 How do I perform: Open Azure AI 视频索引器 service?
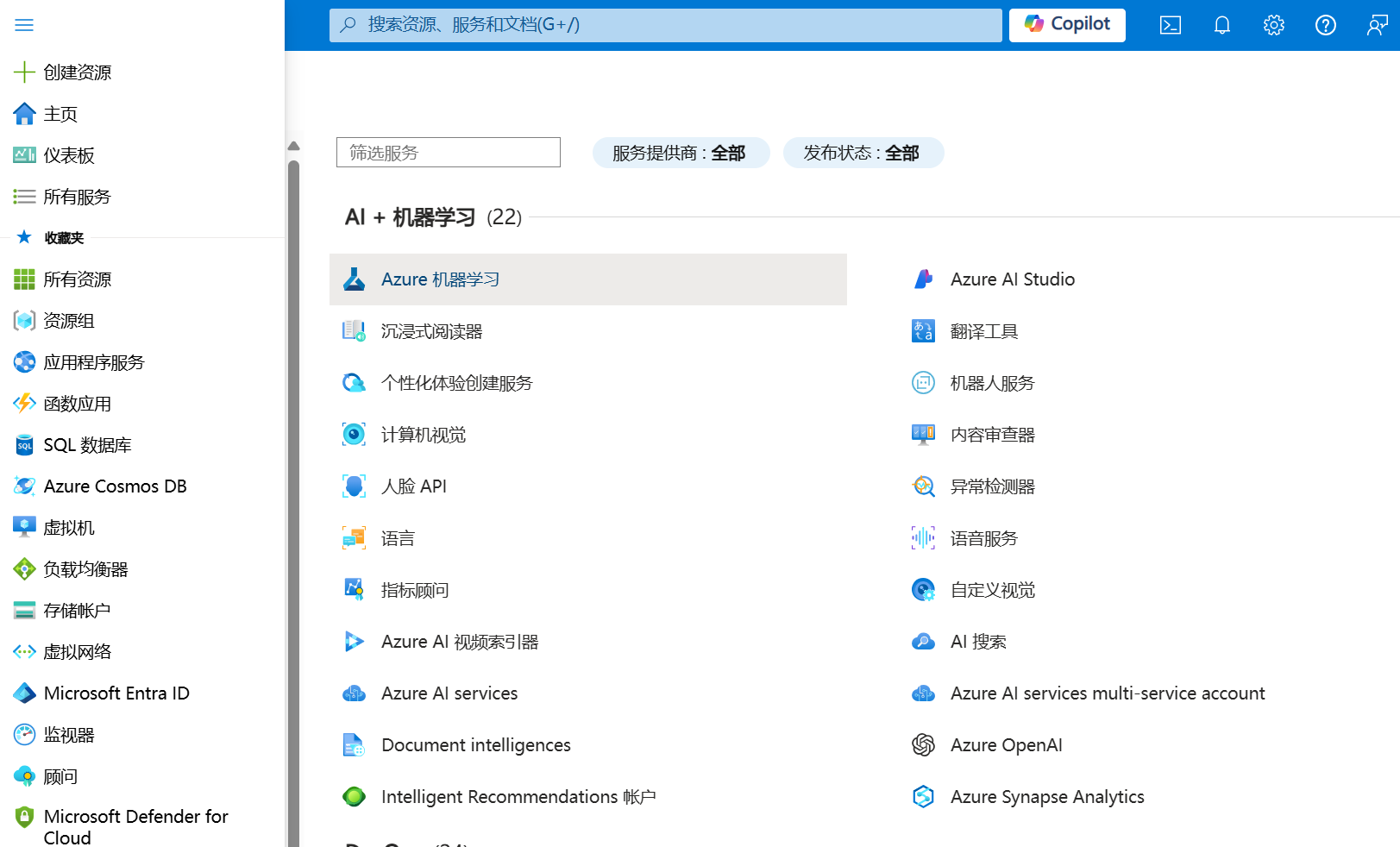460,642
